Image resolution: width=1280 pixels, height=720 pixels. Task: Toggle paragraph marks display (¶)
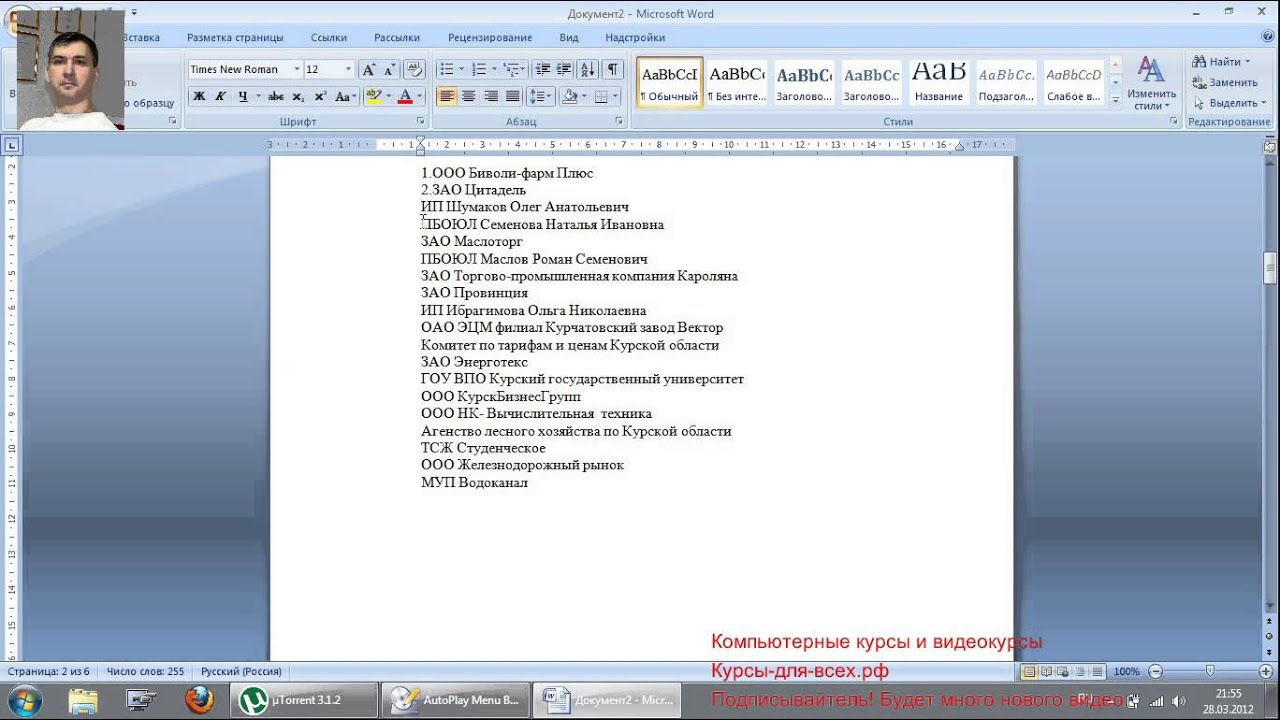pyautogui.click(x=612, y=69)
